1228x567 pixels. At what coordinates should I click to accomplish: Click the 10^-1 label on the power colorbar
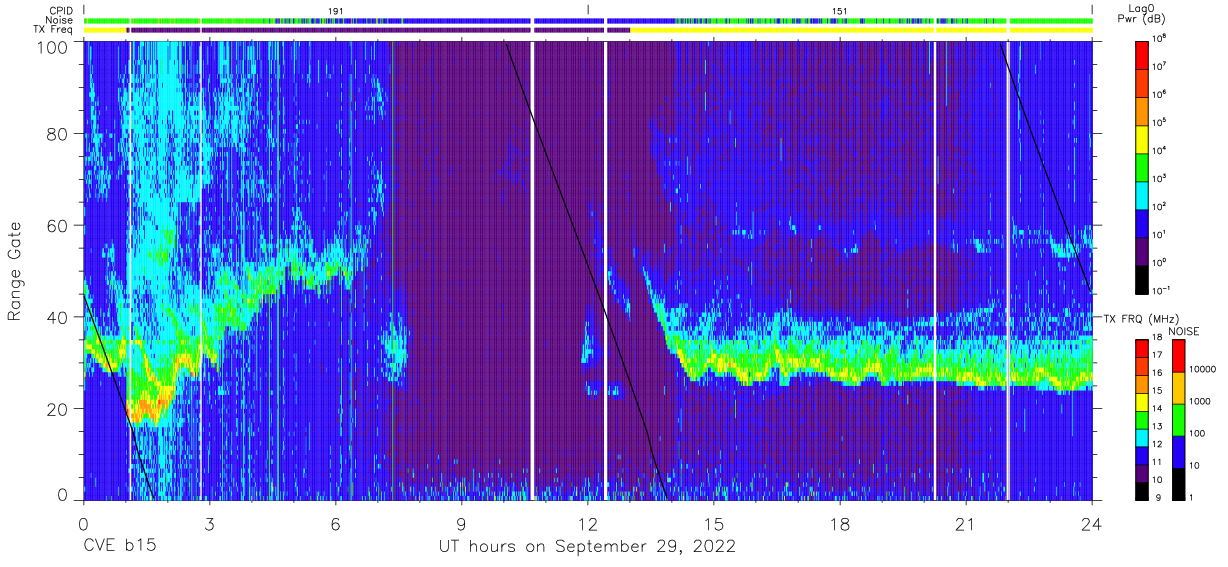tap(1160, 290)
